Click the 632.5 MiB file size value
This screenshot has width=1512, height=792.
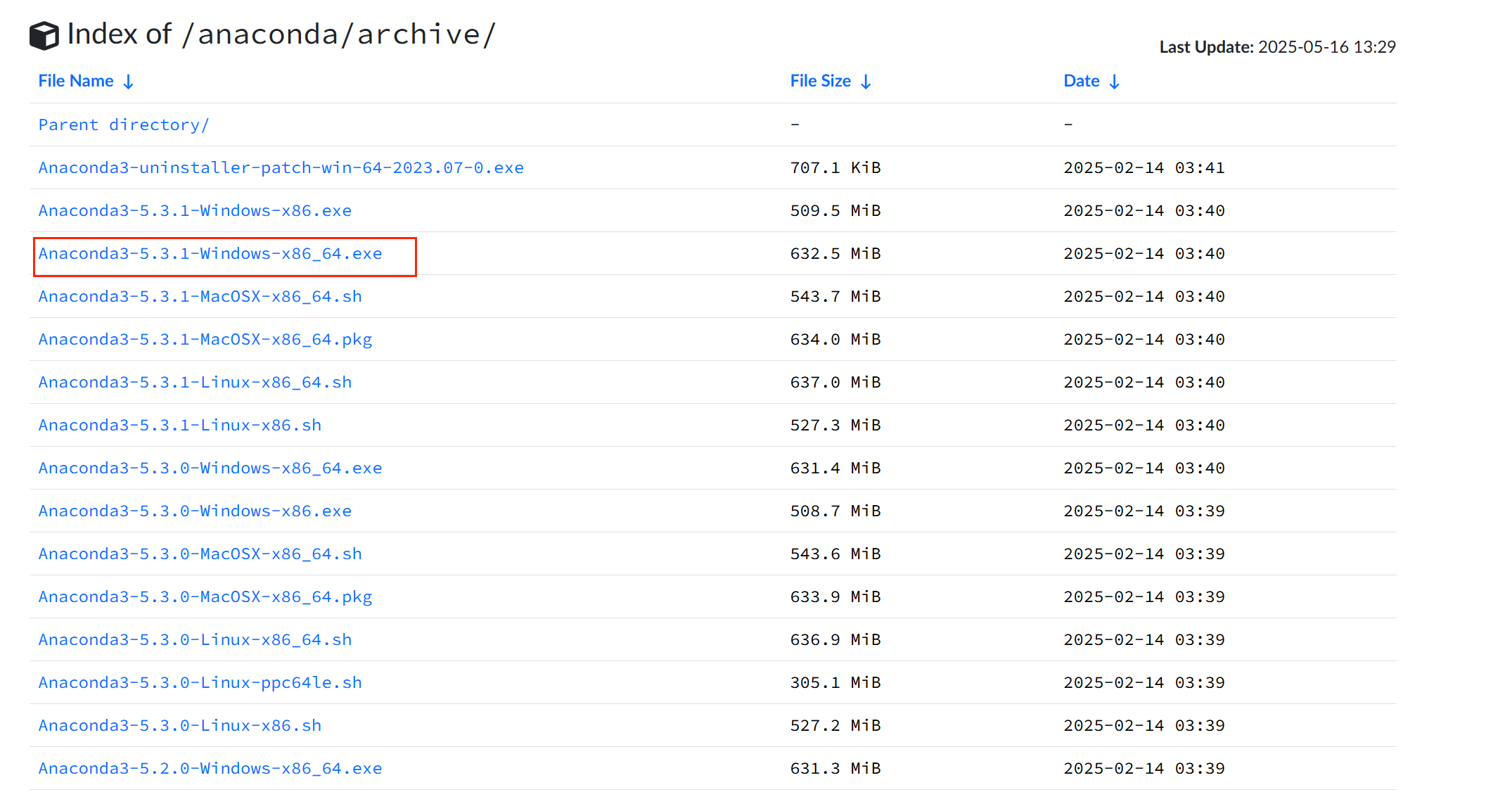[835, 253]
